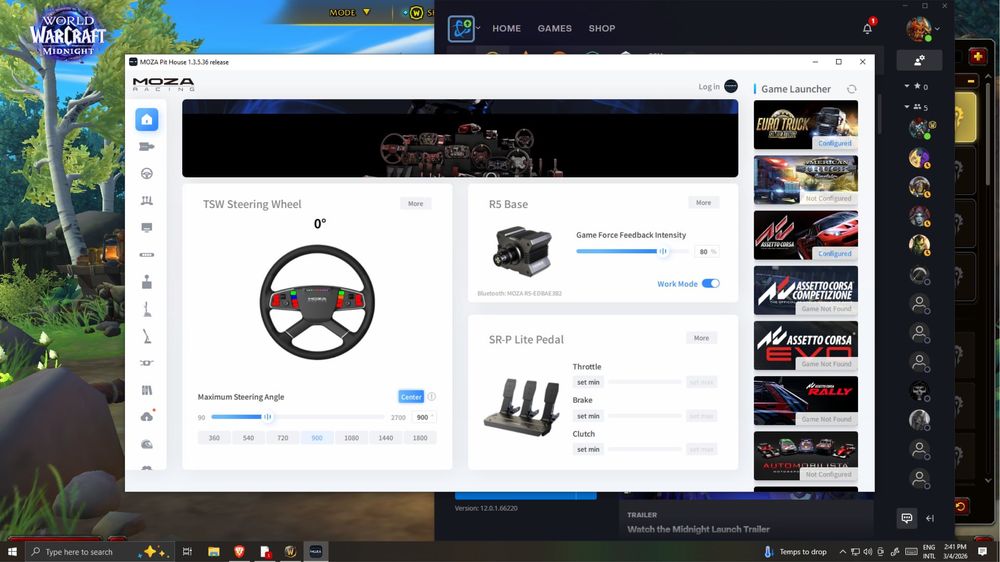Open the handbrake sidebar icon
Viewport: 1000px width, 562px height.
[147, 336]
